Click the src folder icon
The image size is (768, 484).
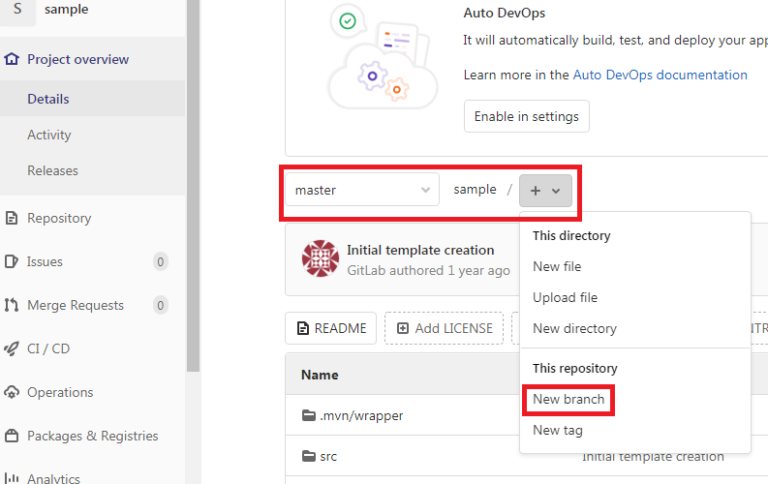point(309,456)
